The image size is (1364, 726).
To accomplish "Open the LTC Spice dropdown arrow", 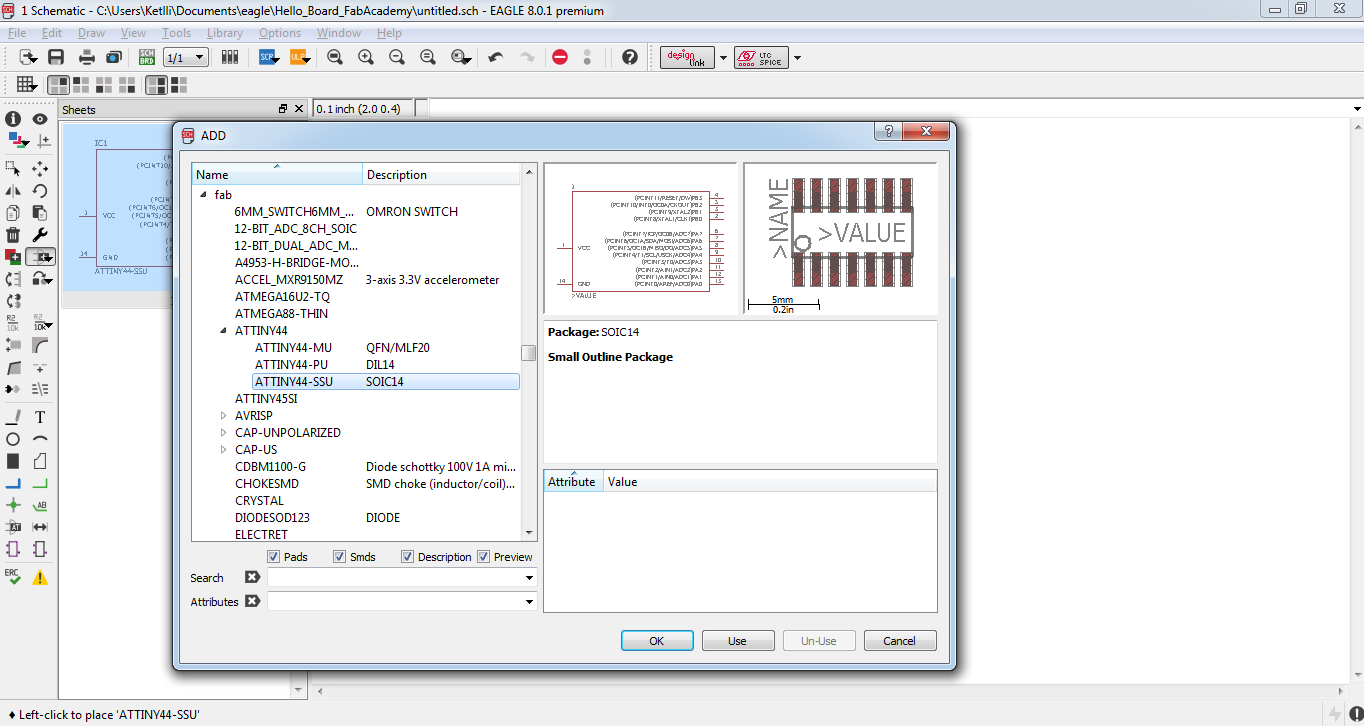I will click(x=797, y=57).
